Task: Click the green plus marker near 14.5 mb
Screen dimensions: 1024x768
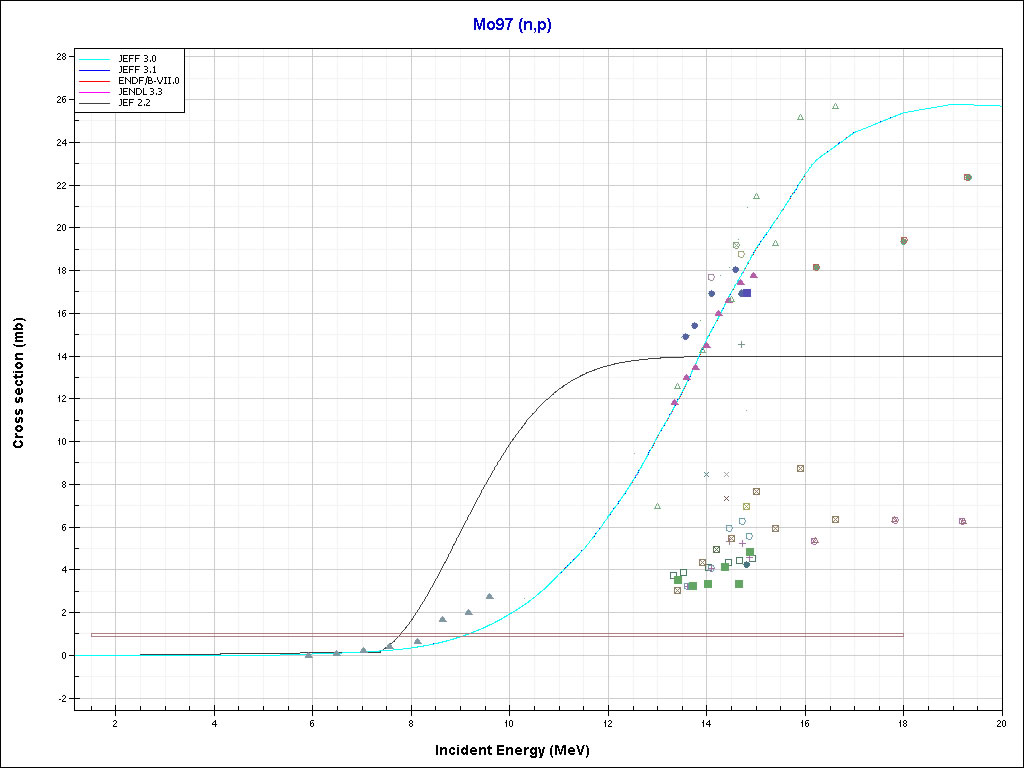Action: (741, 344)
